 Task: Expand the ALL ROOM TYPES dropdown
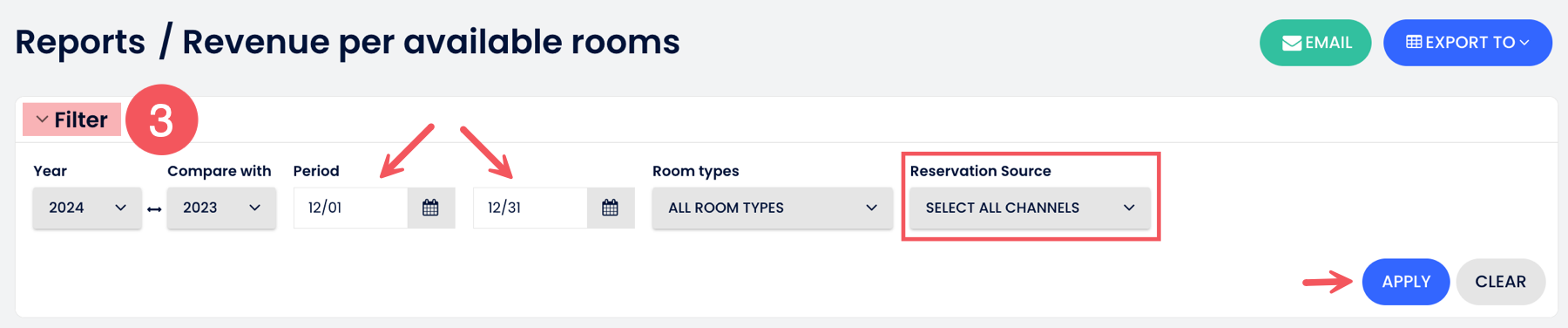click(x=772, y=208)
